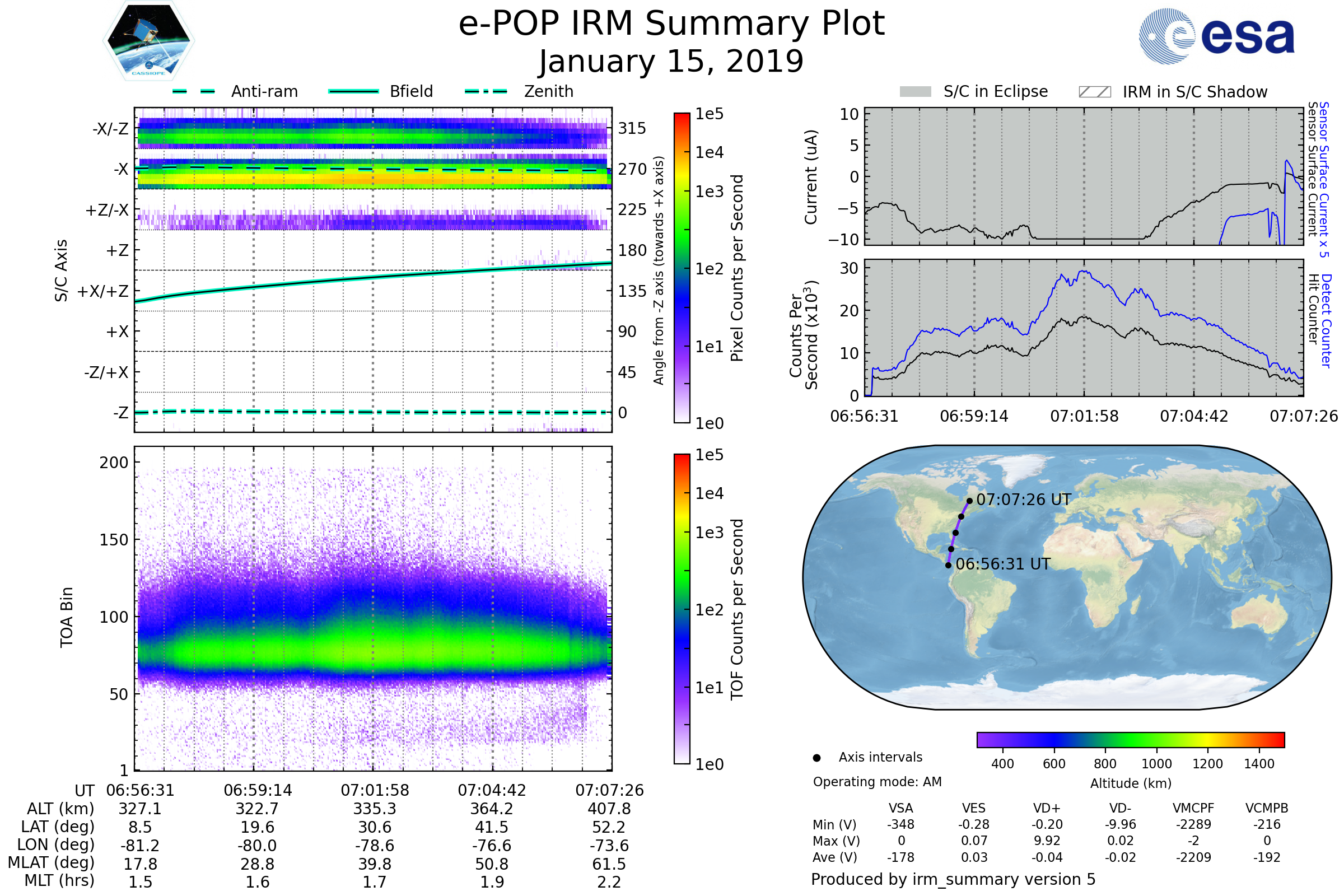
Task: Click the 07:01:58 tick label under TOA plot
Action: (x=375, y=790)
